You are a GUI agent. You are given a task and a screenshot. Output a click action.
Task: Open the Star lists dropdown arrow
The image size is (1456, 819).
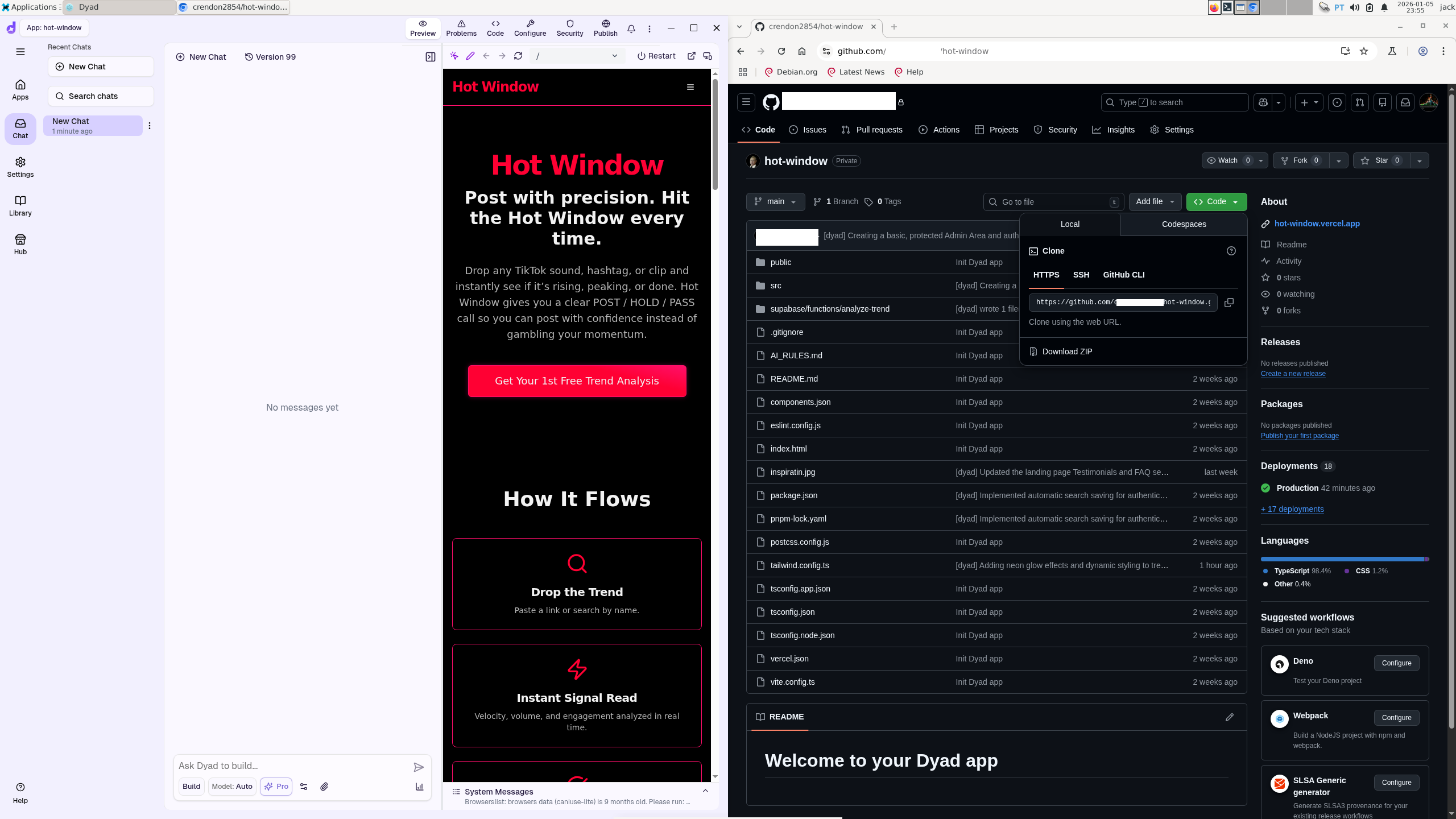click(1420, 161)
